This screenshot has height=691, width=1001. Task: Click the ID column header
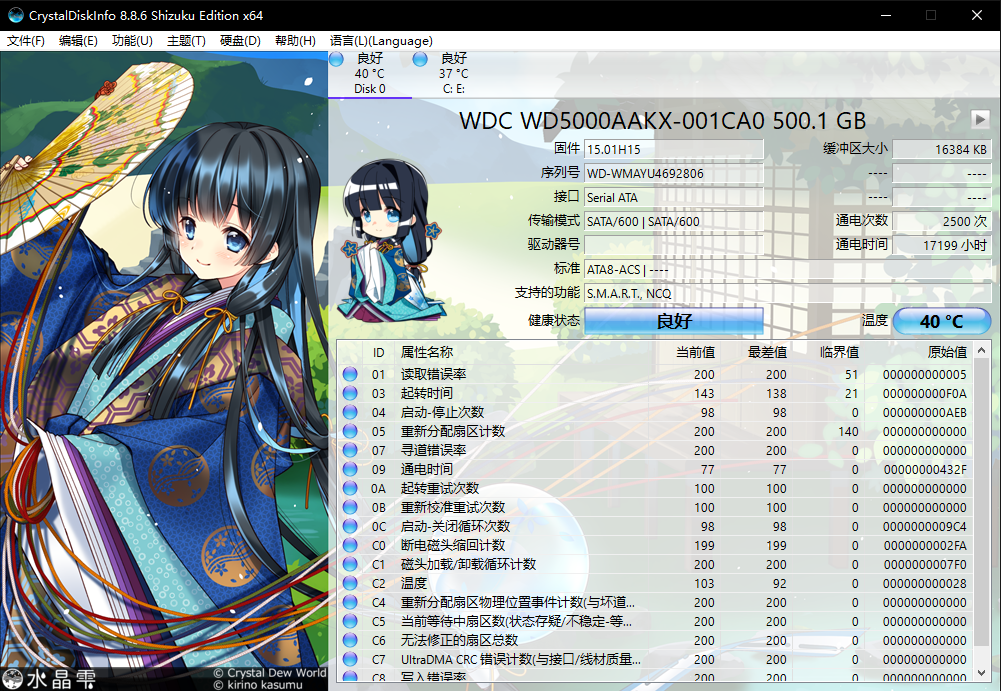(x=379, y=353)
